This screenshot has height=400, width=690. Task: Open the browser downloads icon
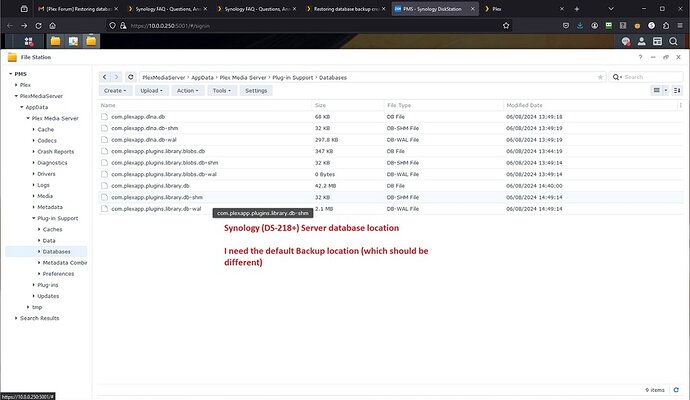(x=580, y=26)
